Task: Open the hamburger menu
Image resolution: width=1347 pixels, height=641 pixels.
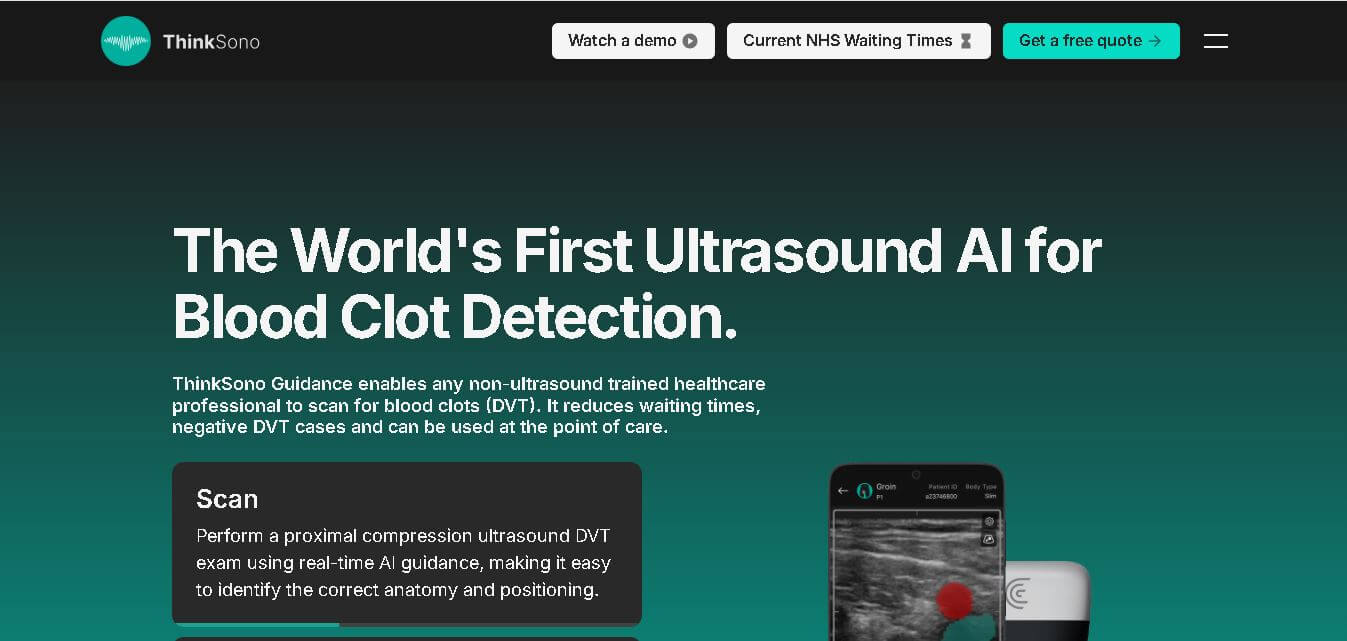Action: 1216,41
